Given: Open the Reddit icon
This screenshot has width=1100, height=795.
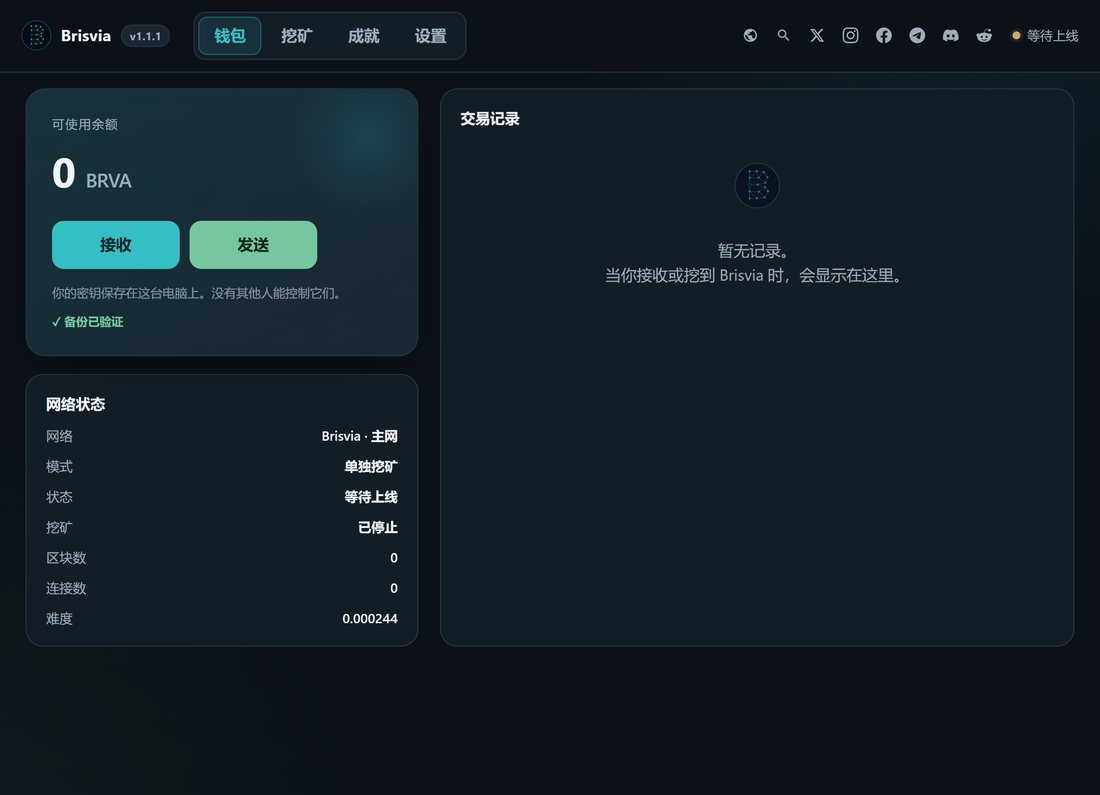Looking at the screenshot, I should click(x=984, y=35).
